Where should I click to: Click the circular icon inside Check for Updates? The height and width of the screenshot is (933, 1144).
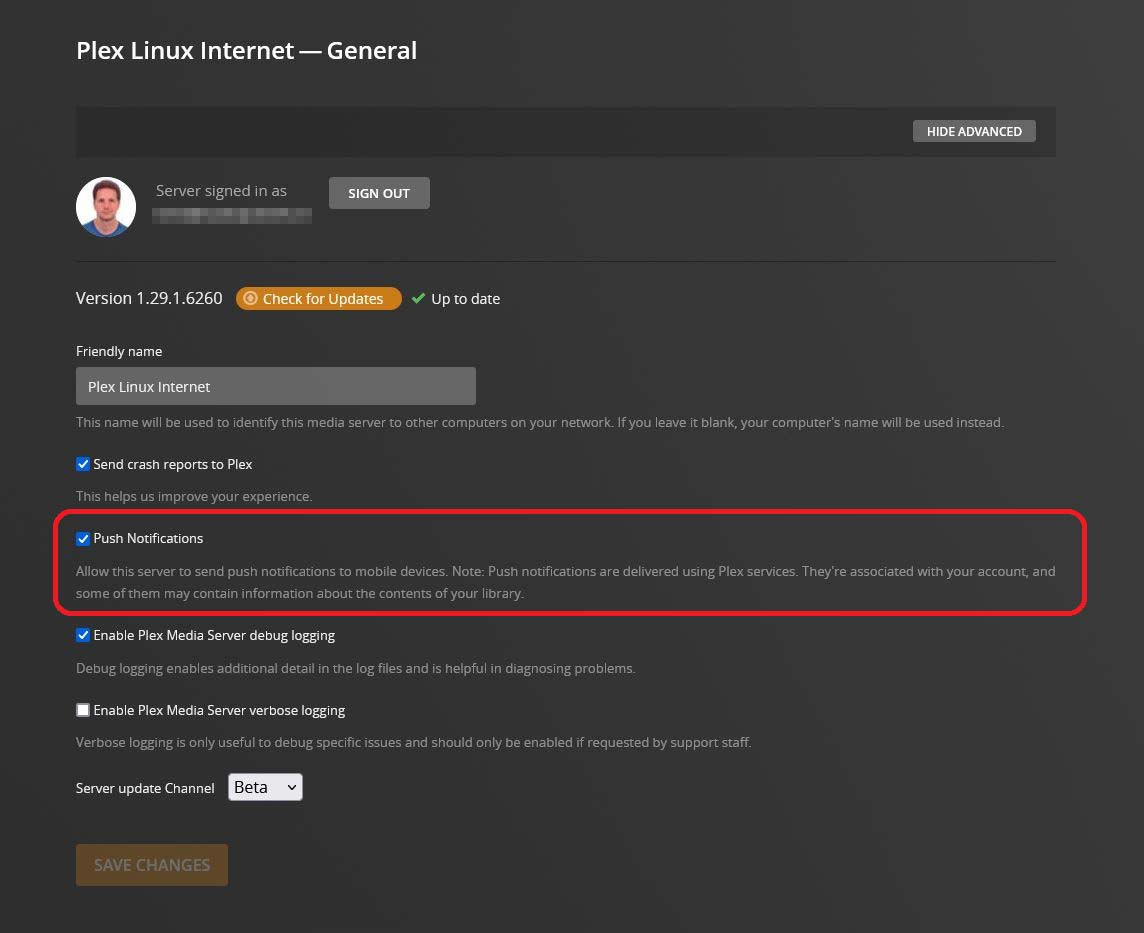(x=250, y=299)
